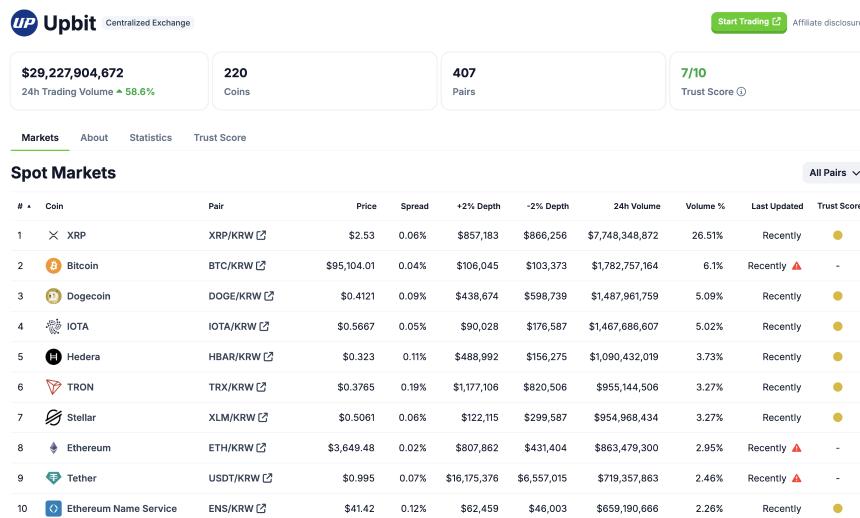The width and height of the screenshot is (860, 518).
Task: Click the $29,227,904,672 trading volume value
Action: pos(72,73)
